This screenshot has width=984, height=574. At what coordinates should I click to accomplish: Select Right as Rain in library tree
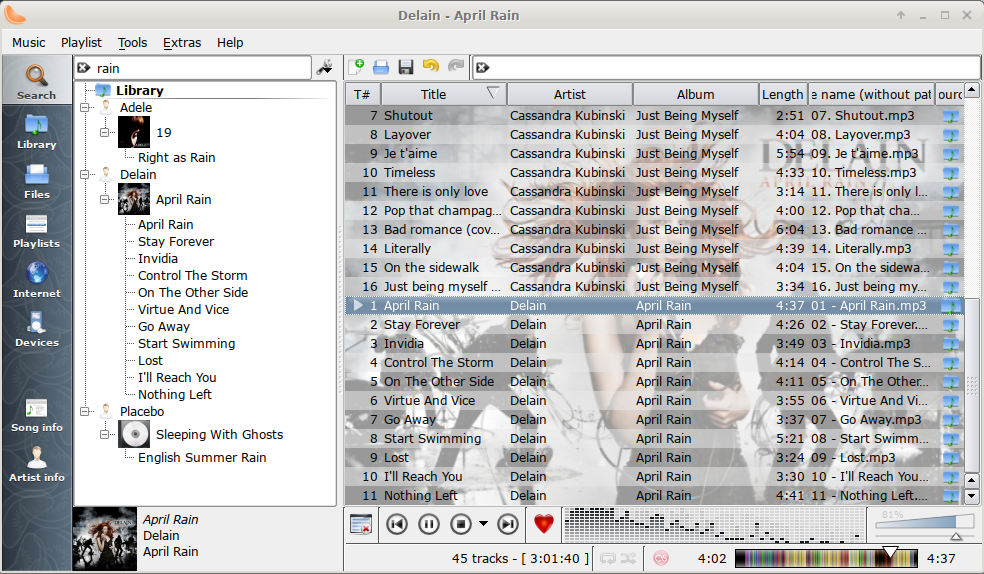click(176, 157)
